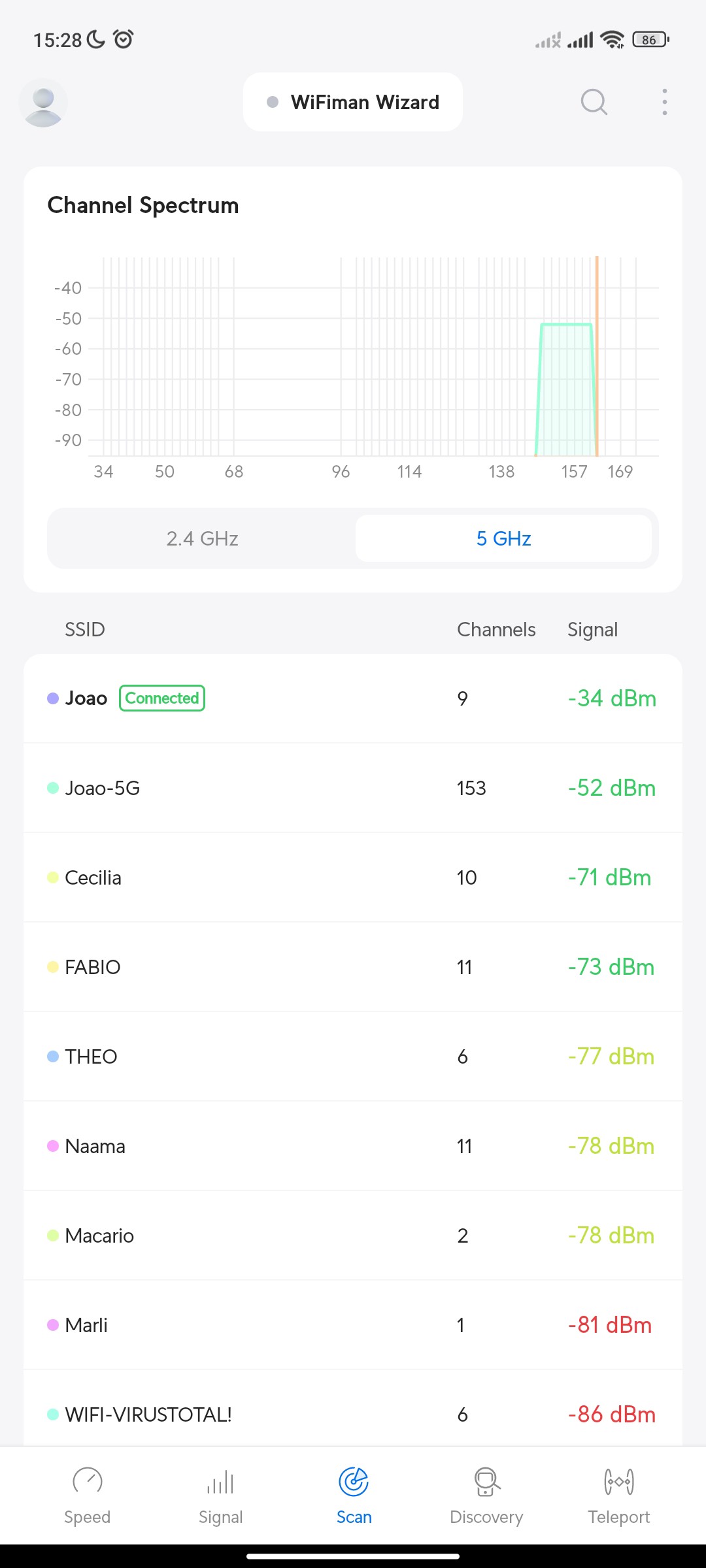The image size is (706, 1568).
Task: Open the search magnifier icon
Action: pyautogui.click(x=594, y=102)
